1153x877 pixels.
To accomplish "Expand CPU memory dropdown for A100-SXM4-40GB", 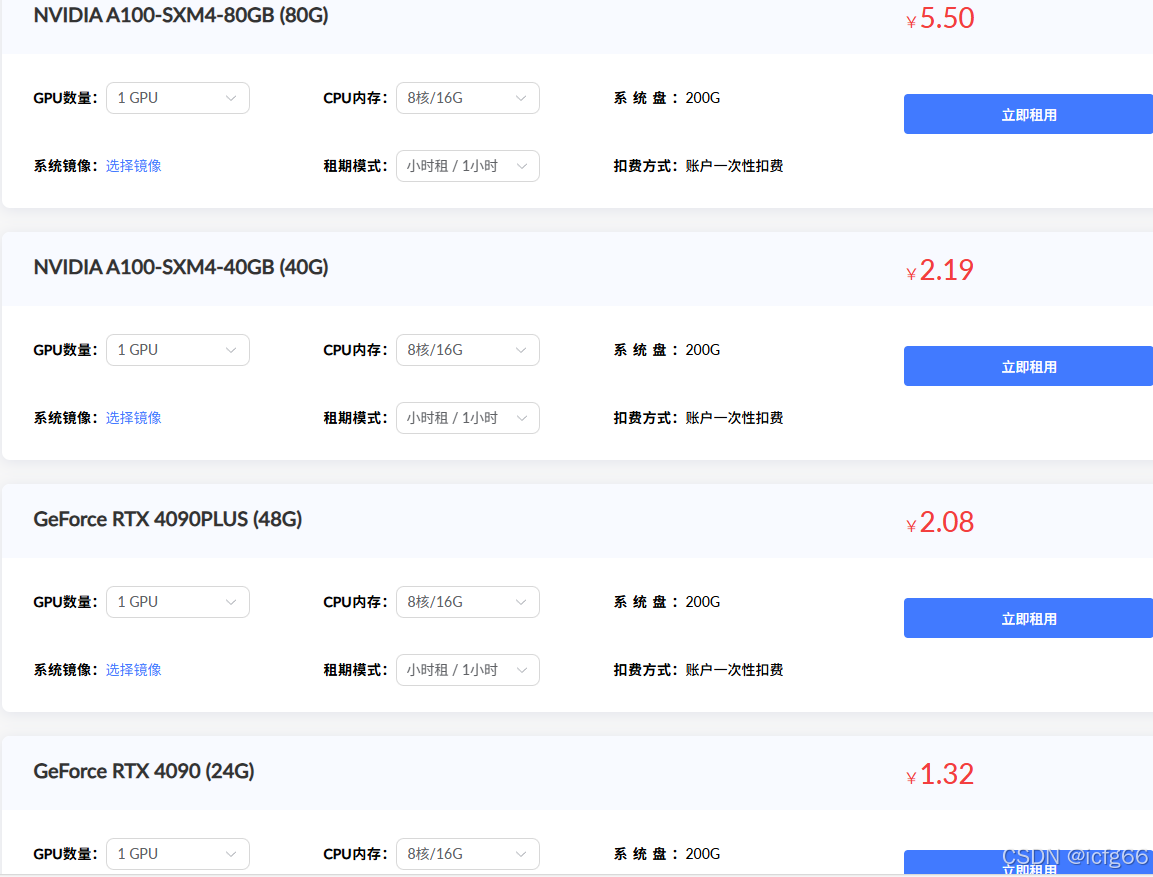I will (x=467, y=350).
